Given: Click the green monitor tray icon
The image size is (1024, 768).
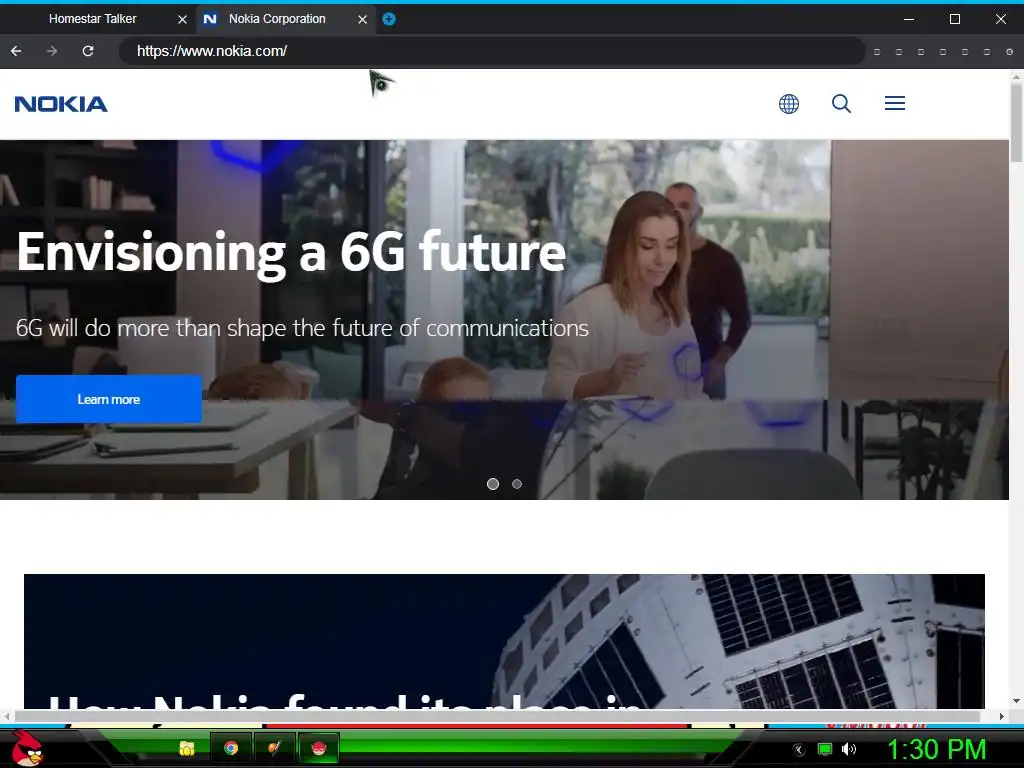Looking at the screenshot, I should 825,749.
